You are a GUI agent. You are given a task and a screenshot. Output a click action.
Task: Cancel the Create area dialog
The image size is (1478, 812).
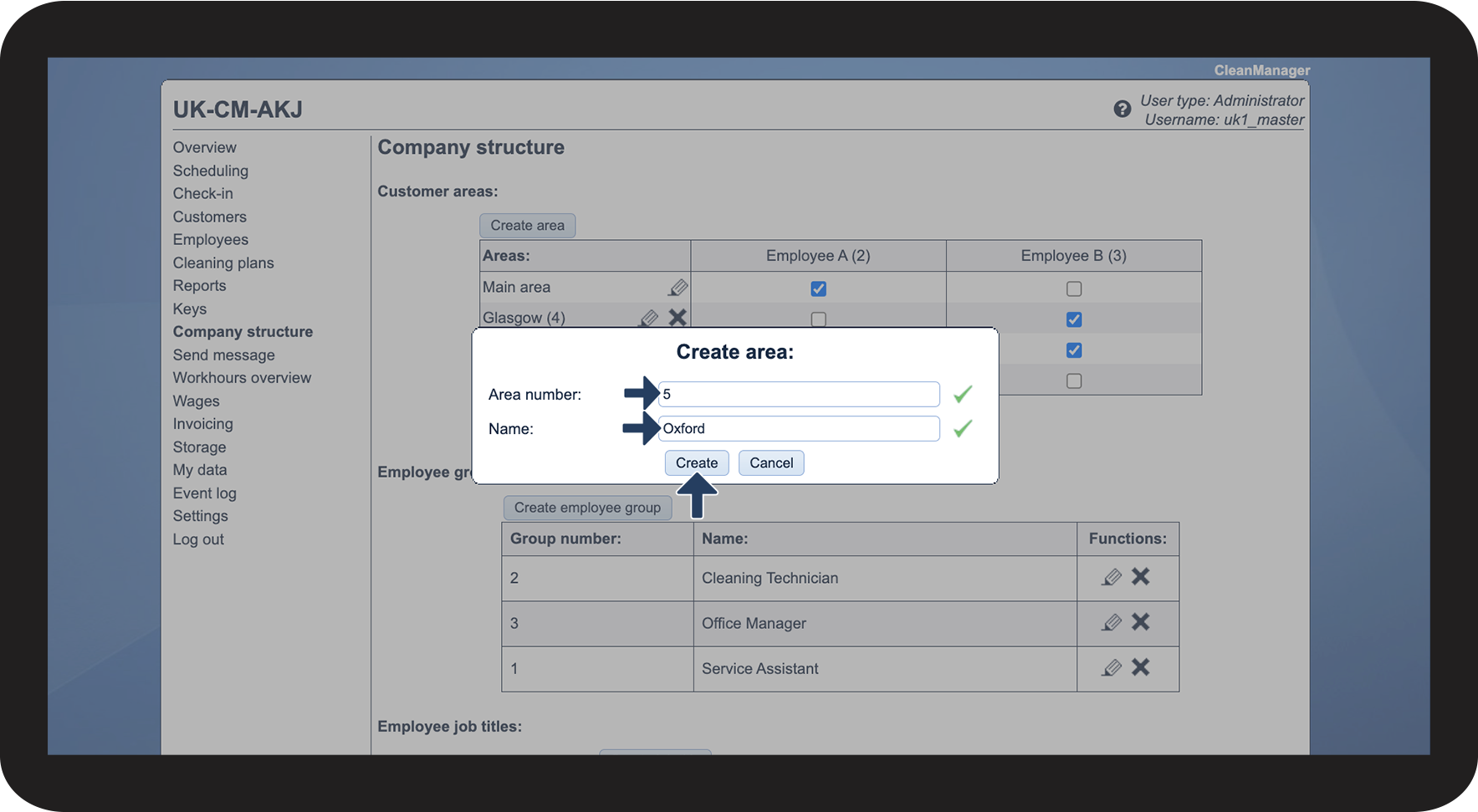click(x=771, y=462)
